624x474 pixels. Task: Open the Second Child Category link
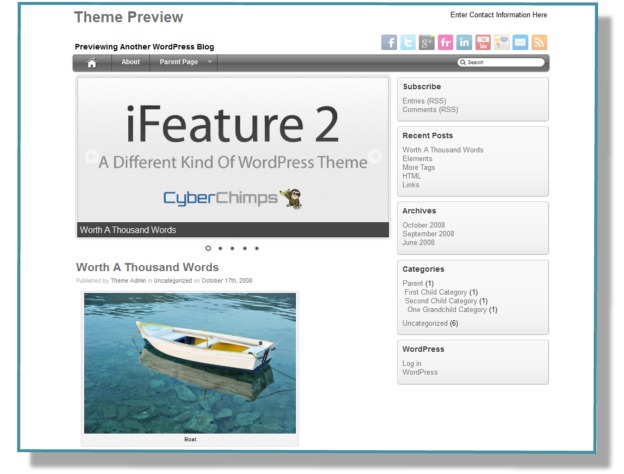[x=441, y=301]
